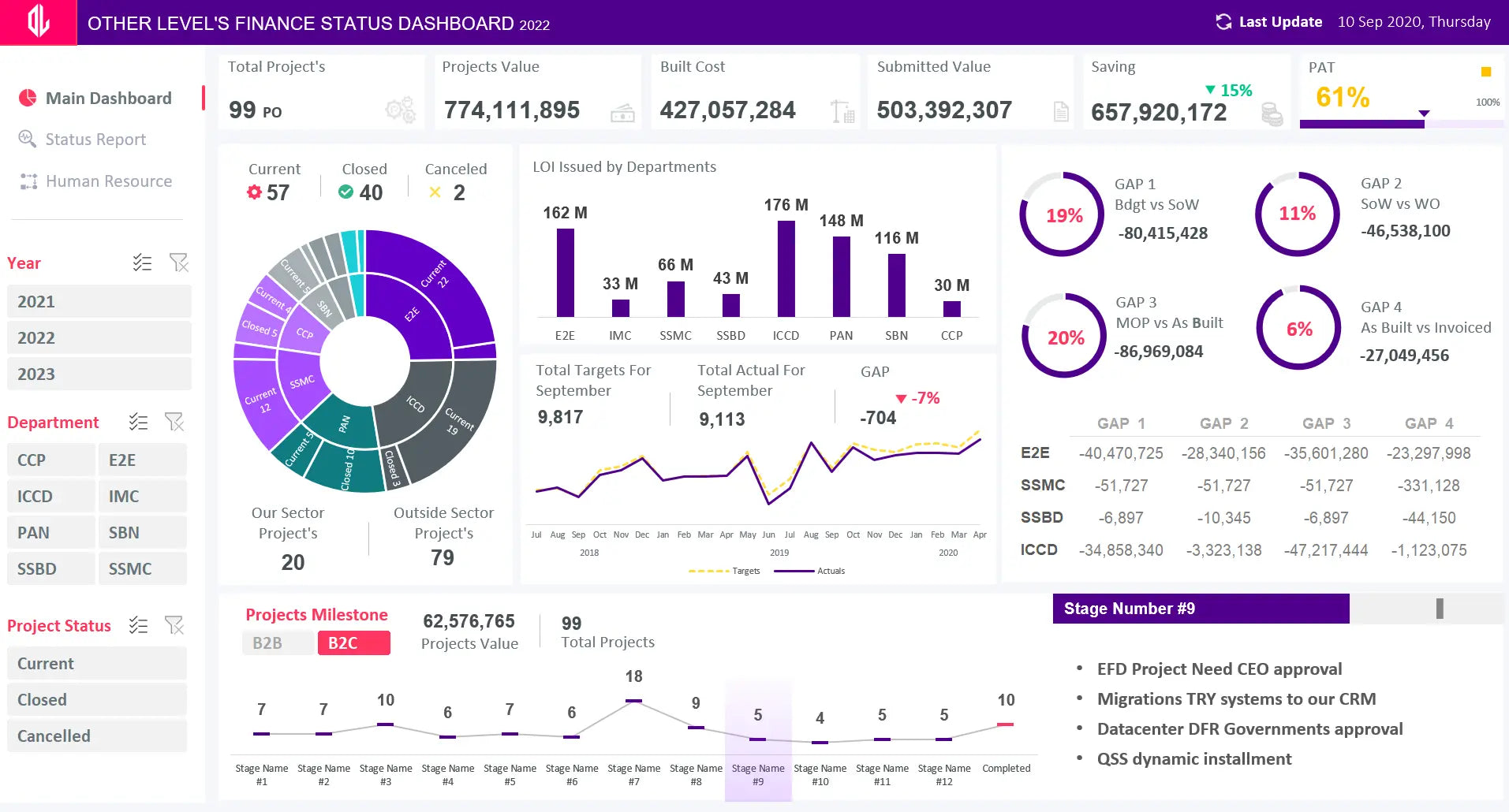
Task: Click the gears icon in Total Project's card
Action: (400, 110)
